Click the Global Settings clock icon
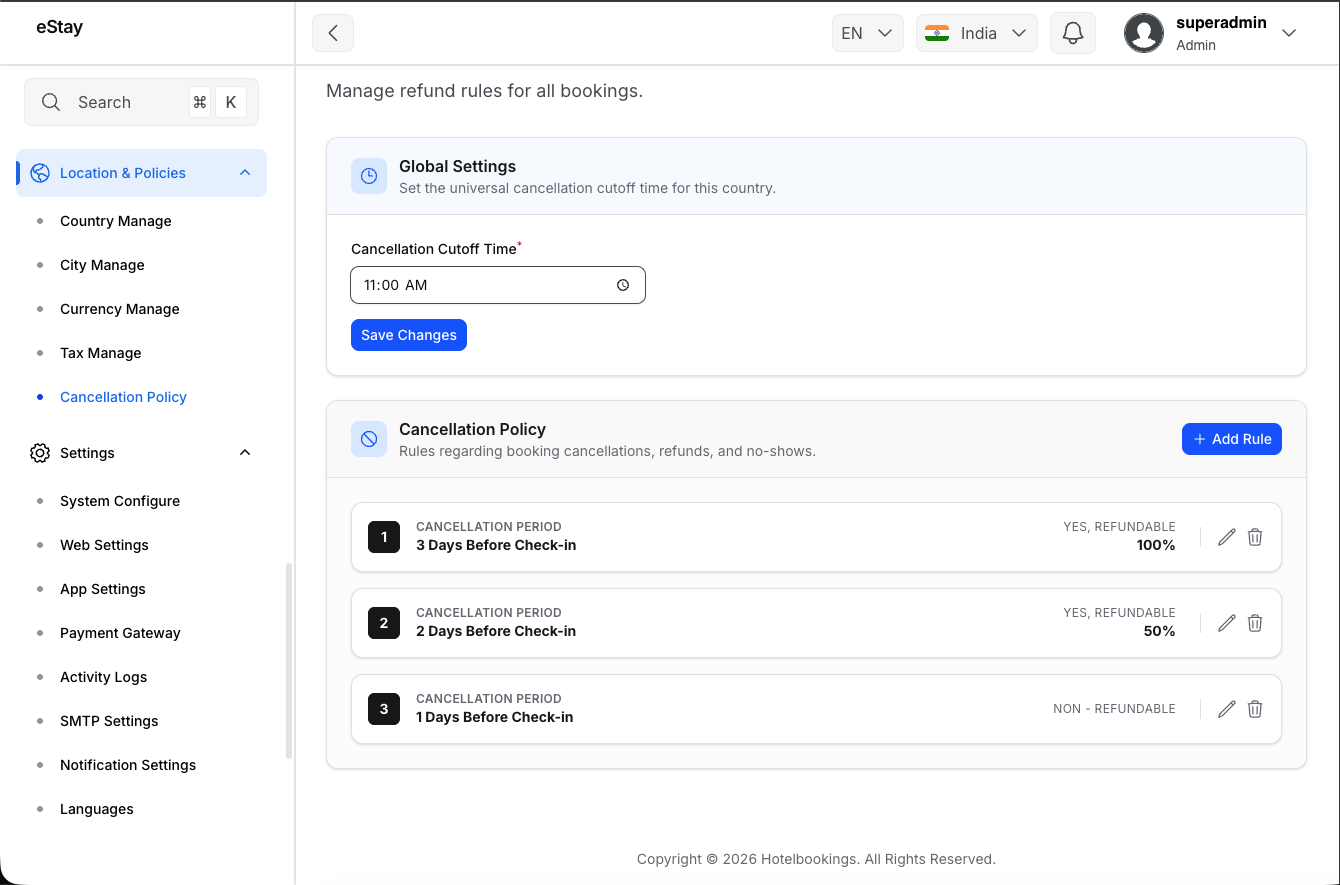1340x885 pixels. coord(369,176)
